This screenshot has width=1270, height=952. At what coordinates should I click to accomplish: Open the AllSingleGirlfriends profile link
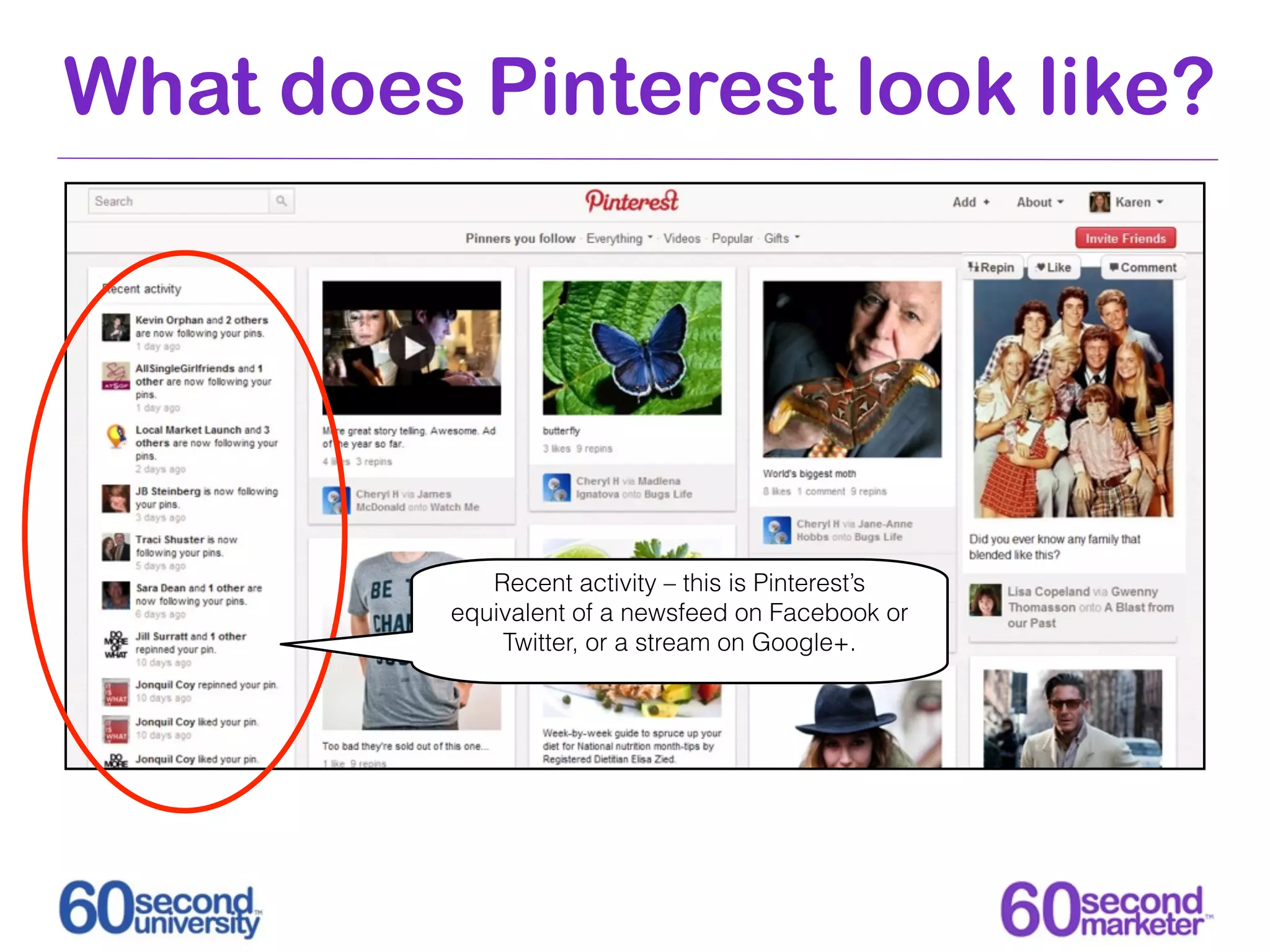[185, 368]
